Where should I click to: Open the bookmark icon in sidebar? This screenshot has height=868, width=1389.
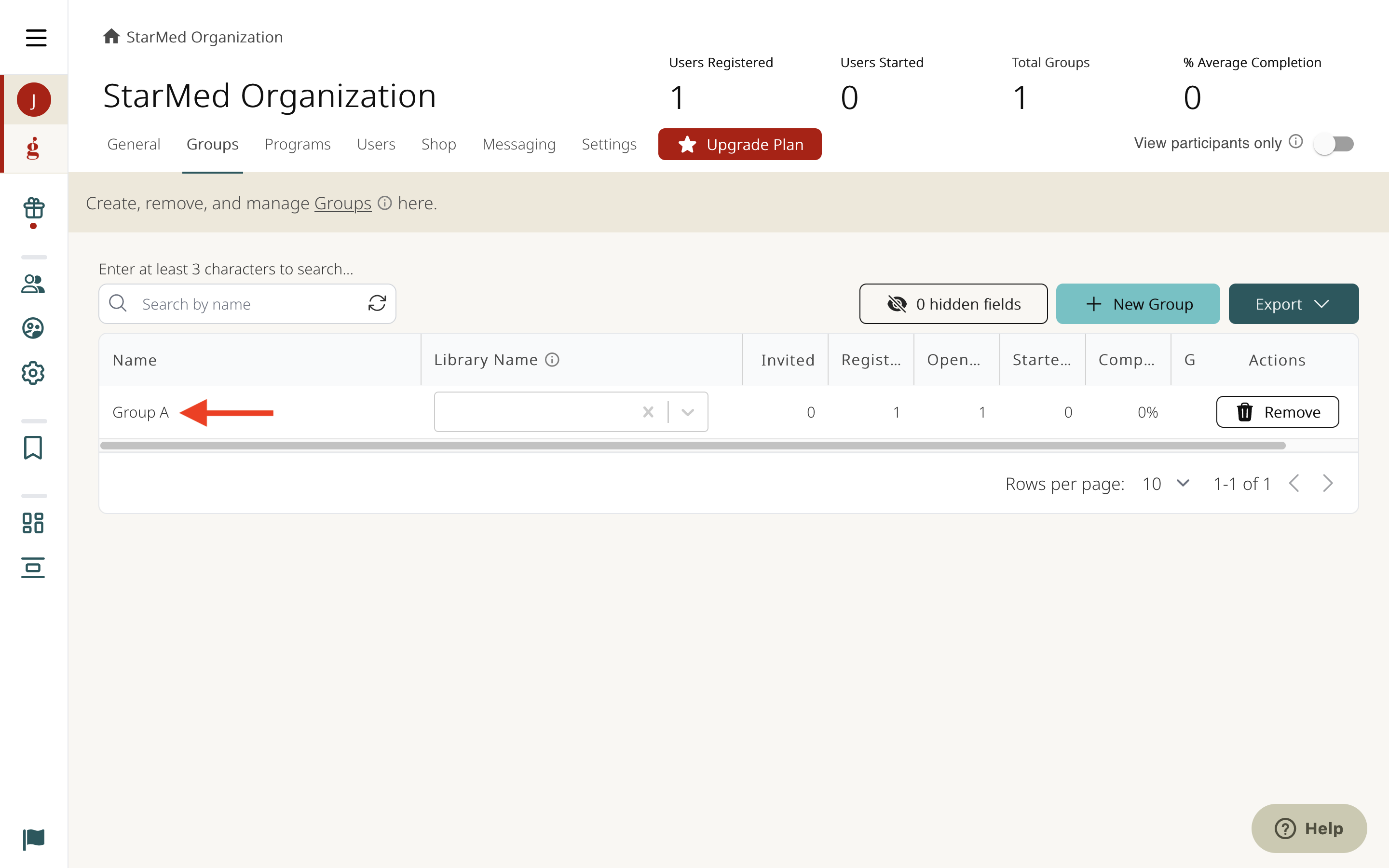pyautogui.click(x=33, y=448)
